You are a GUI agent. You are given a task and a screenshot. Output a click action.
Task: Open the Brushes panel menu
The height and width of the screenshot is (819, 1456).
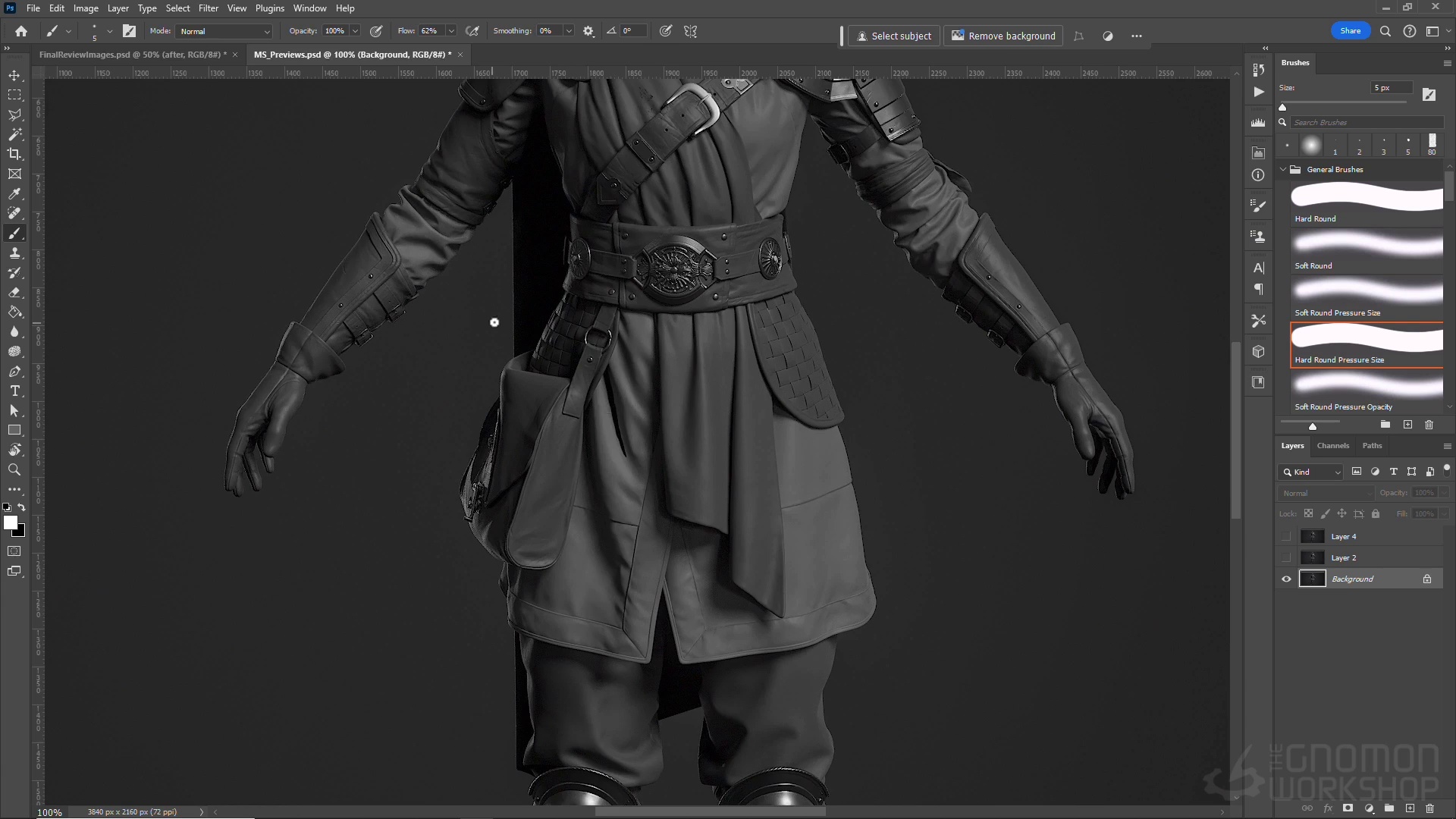point(1447,63)
